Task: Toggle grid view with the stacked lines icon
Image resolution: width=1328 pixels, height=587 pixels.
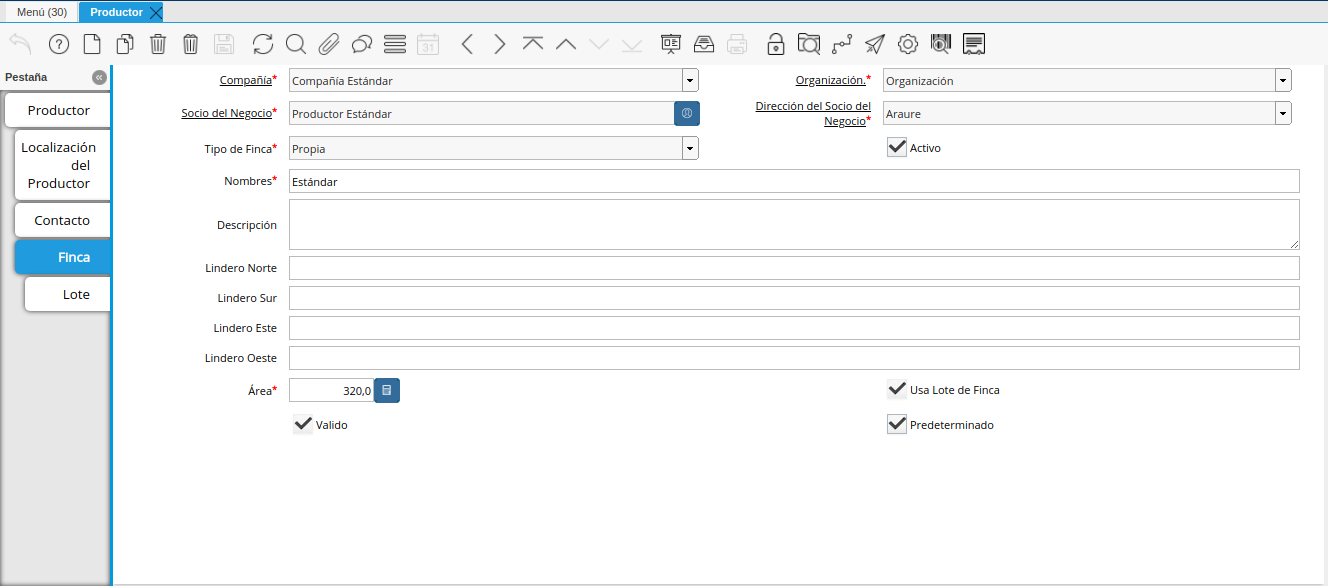Action: (395, 44)
